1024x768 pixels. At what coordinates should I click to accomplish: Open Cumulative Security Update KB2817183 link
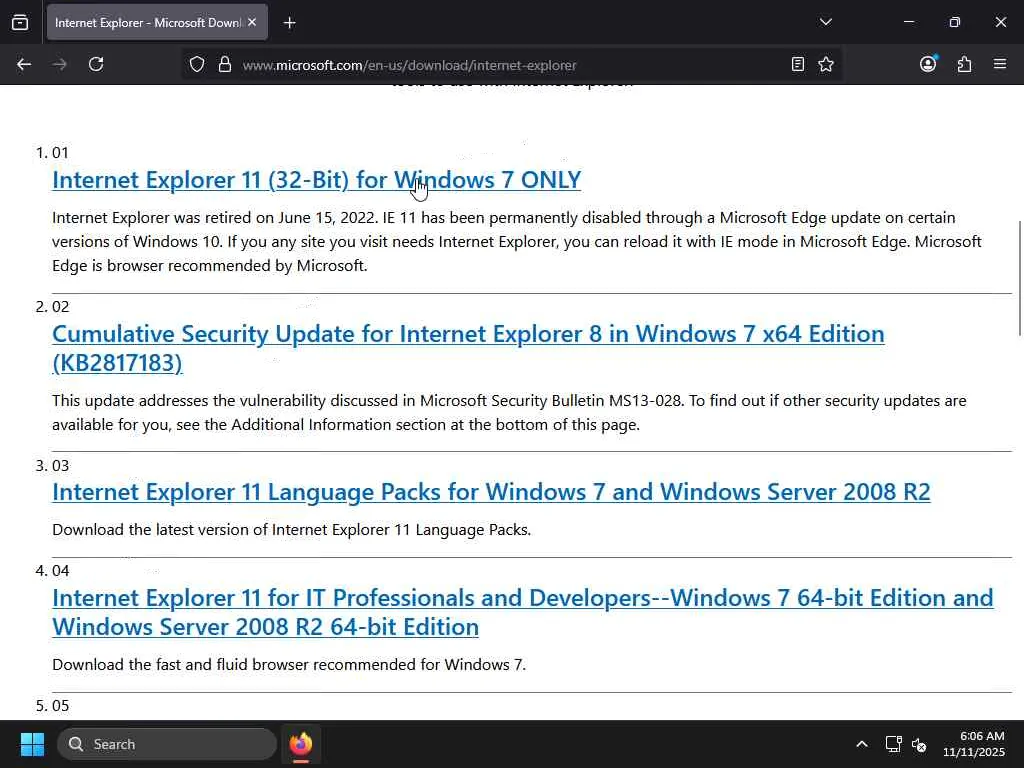468,348
